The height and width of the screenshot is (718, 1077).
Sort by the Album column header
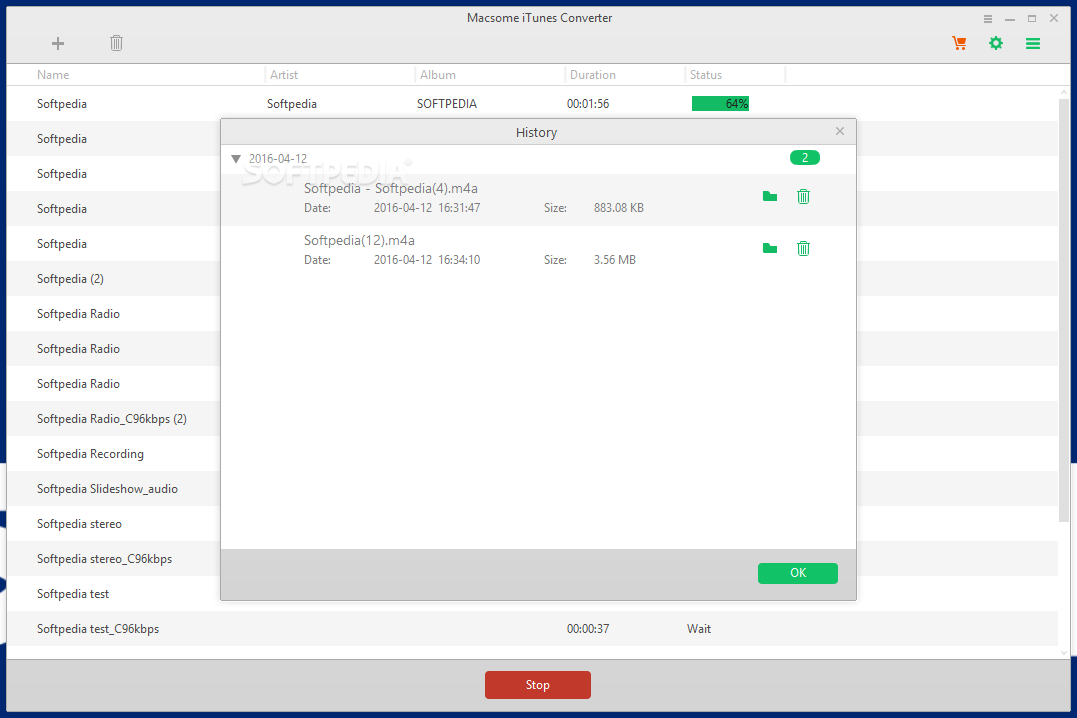[x=438, y=75]
